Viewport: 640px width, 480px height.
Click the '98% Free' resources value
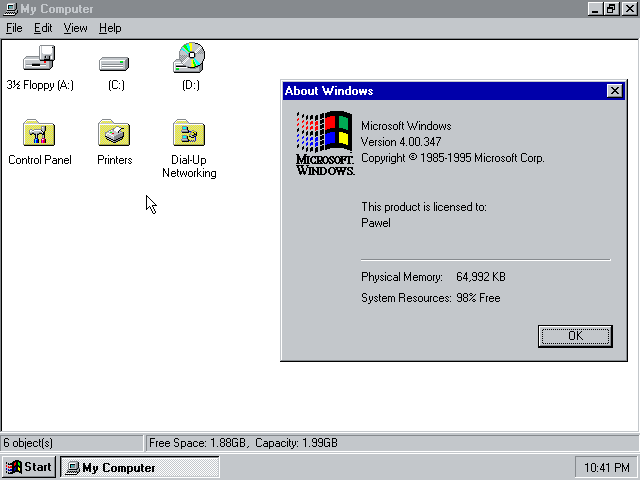478,298
